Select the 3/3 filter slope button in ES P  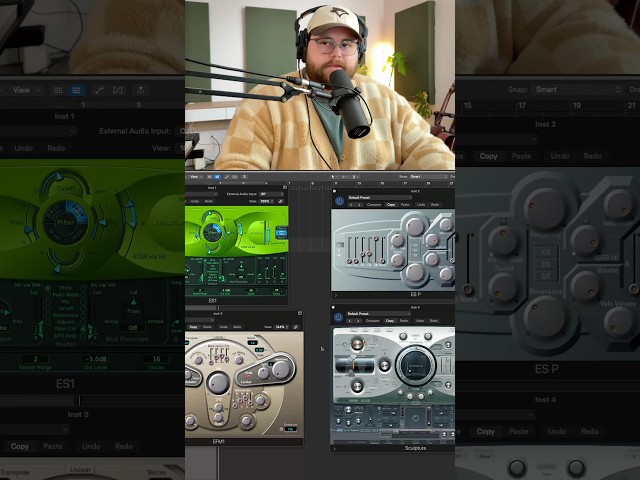(415, 255)
